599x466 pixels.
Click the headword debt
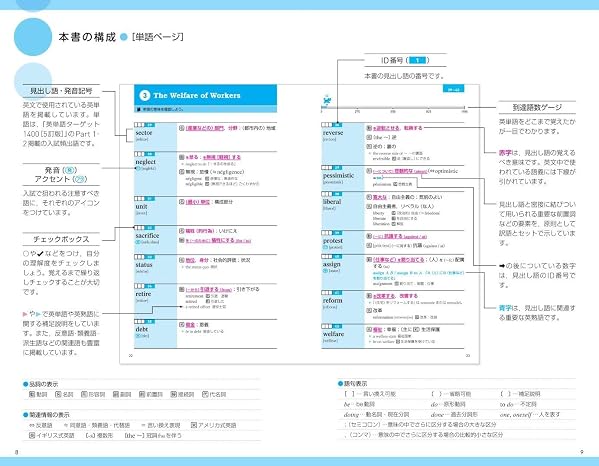click(x=142, y=329)
